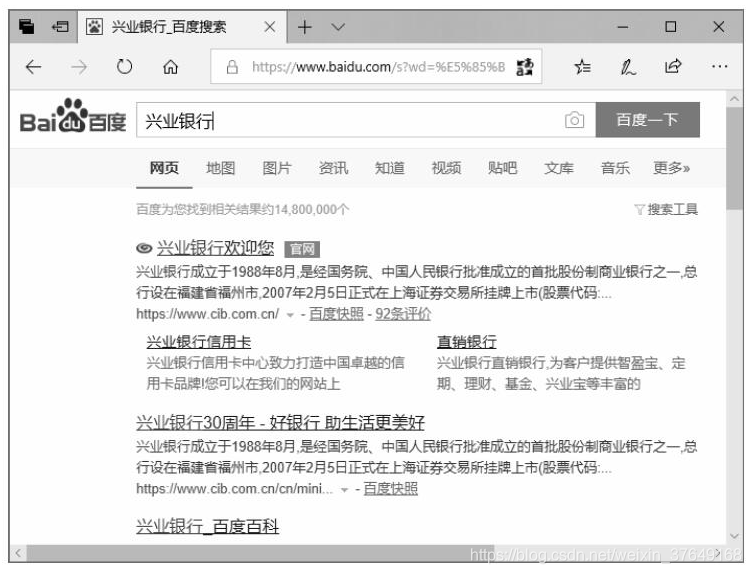Image resolution: width=752 pixels, height=574 pixels.
Task: Switch to the 图片 tab
Action: click(x=277, y=168)
